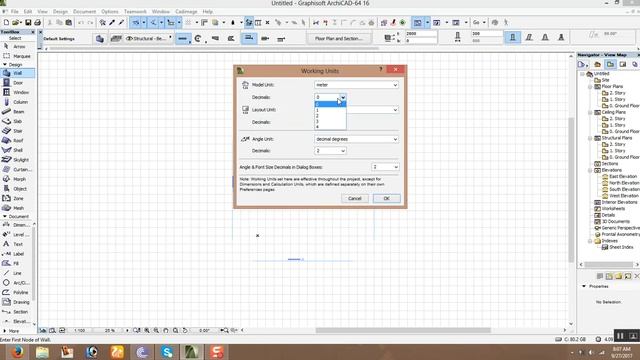Choose the Fill tool

[x=16, y=263]
